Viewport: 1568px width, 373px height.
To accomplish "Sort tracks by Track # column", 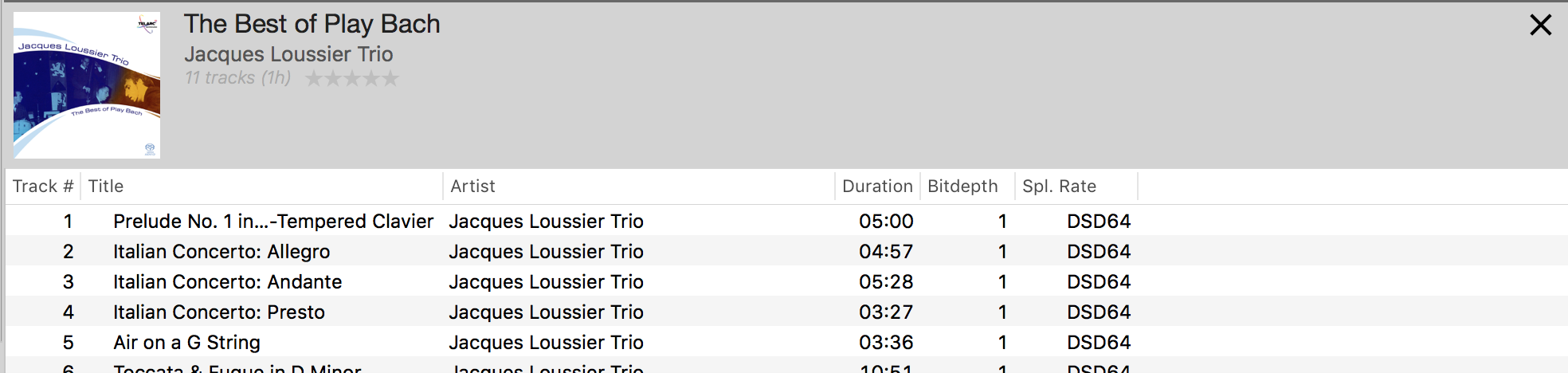I will click(43, 186).
